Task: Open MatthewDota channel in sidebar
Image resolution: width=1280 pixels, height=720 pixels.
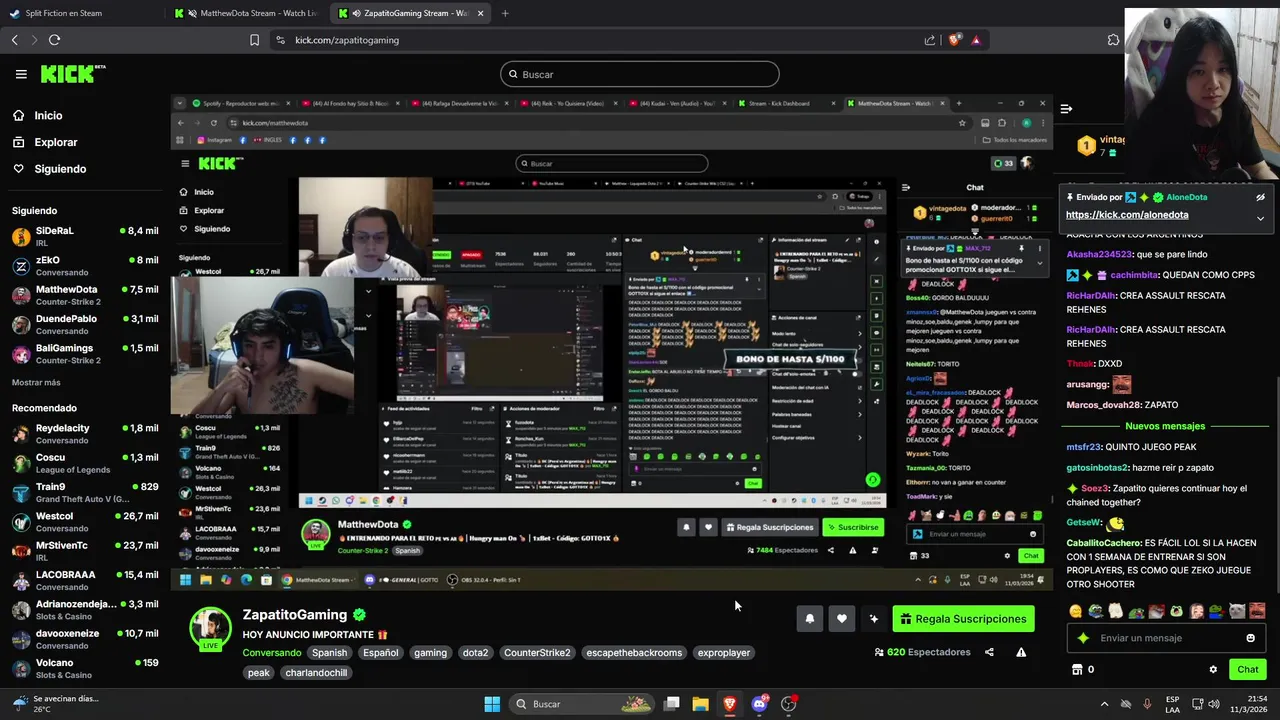Action: pos(84,295)
